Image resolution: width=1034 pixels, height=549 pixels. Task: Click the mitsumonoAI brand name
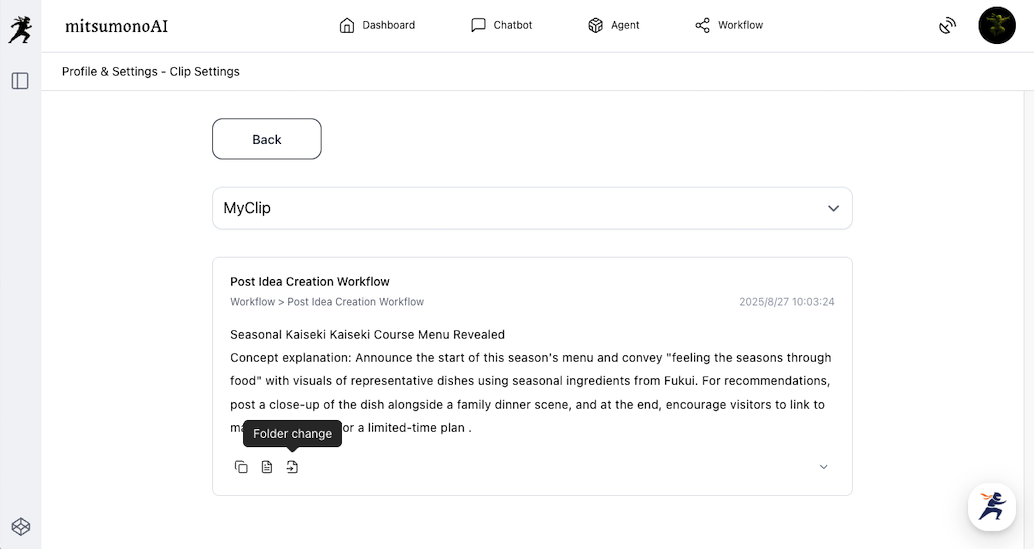(116, 26)
